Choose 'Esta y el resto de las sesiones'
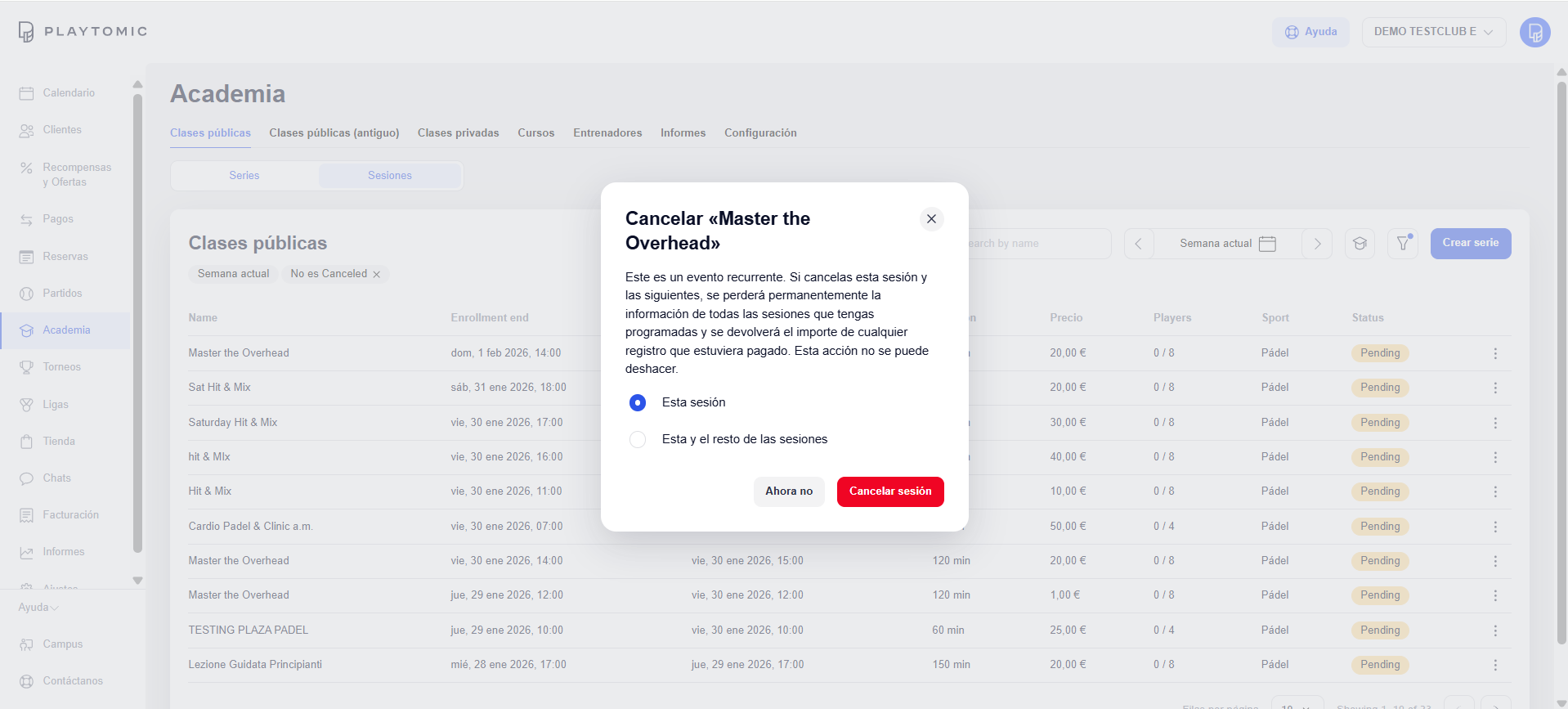 [x=638, y=440]
